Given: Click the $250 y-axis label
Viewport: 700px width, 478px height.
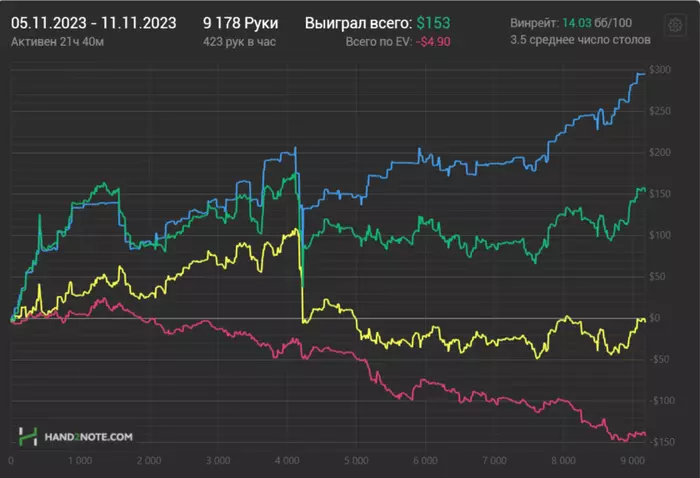Looking at the screenshot, I should coord(660,111).
